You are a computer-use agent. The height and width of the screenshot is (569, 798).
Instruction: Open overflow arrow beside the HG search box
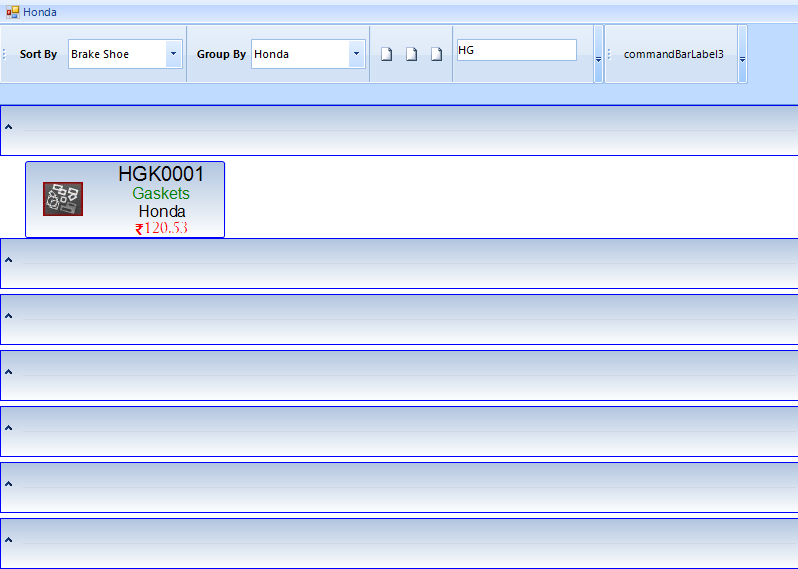click(598, 54)
